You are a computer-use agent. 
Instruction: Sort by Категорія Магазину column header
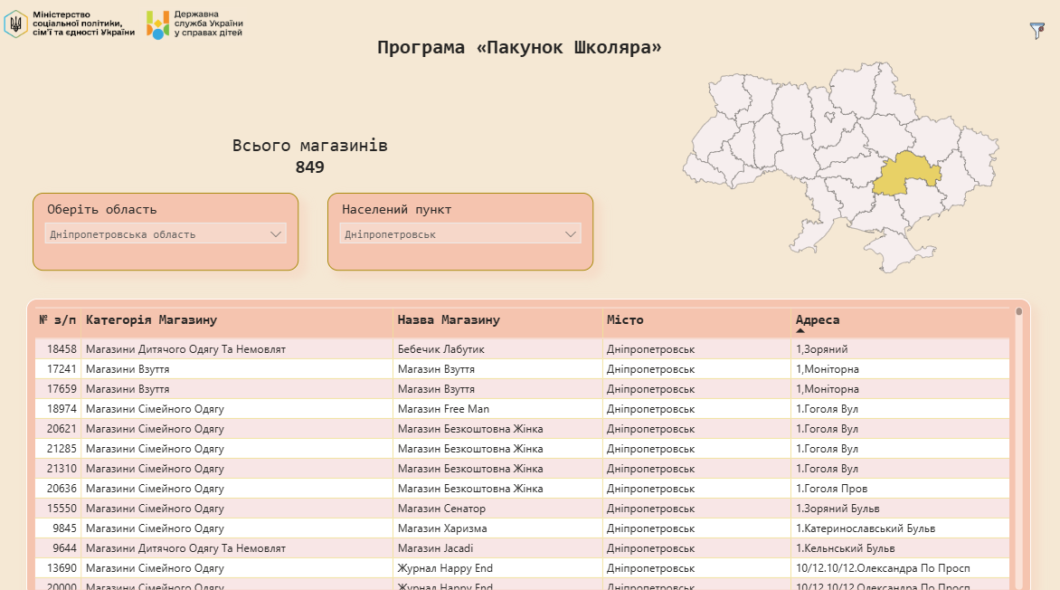click(151, 320)
